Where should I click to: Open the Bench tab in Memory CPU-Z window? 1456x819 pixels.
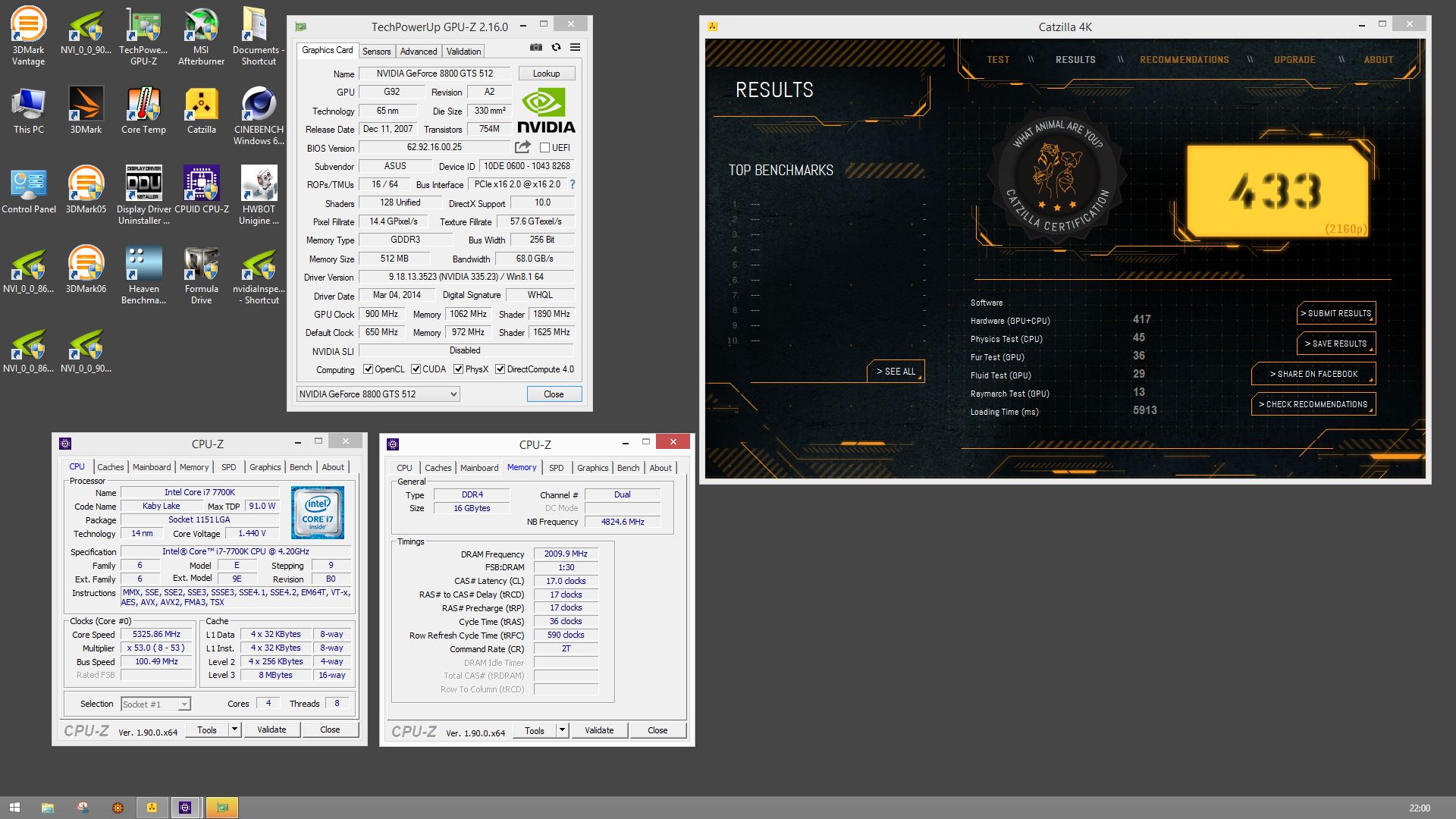click(x=628, y=468)
